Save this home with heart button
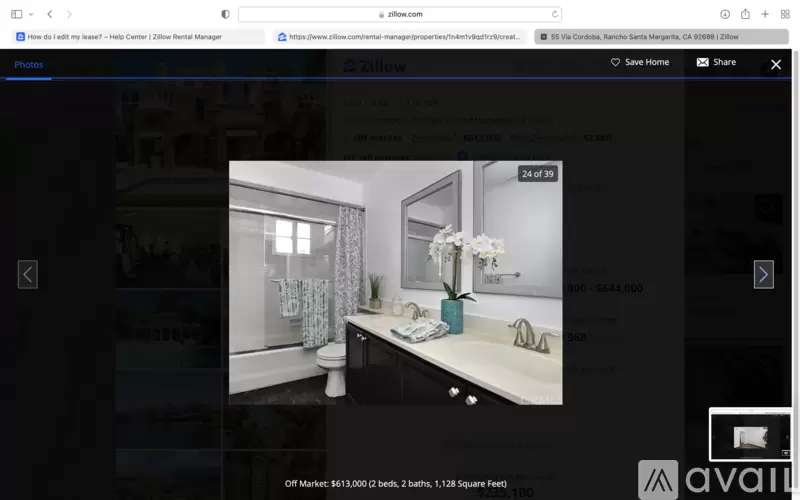The image size is (800, 500). click(640, 62)
